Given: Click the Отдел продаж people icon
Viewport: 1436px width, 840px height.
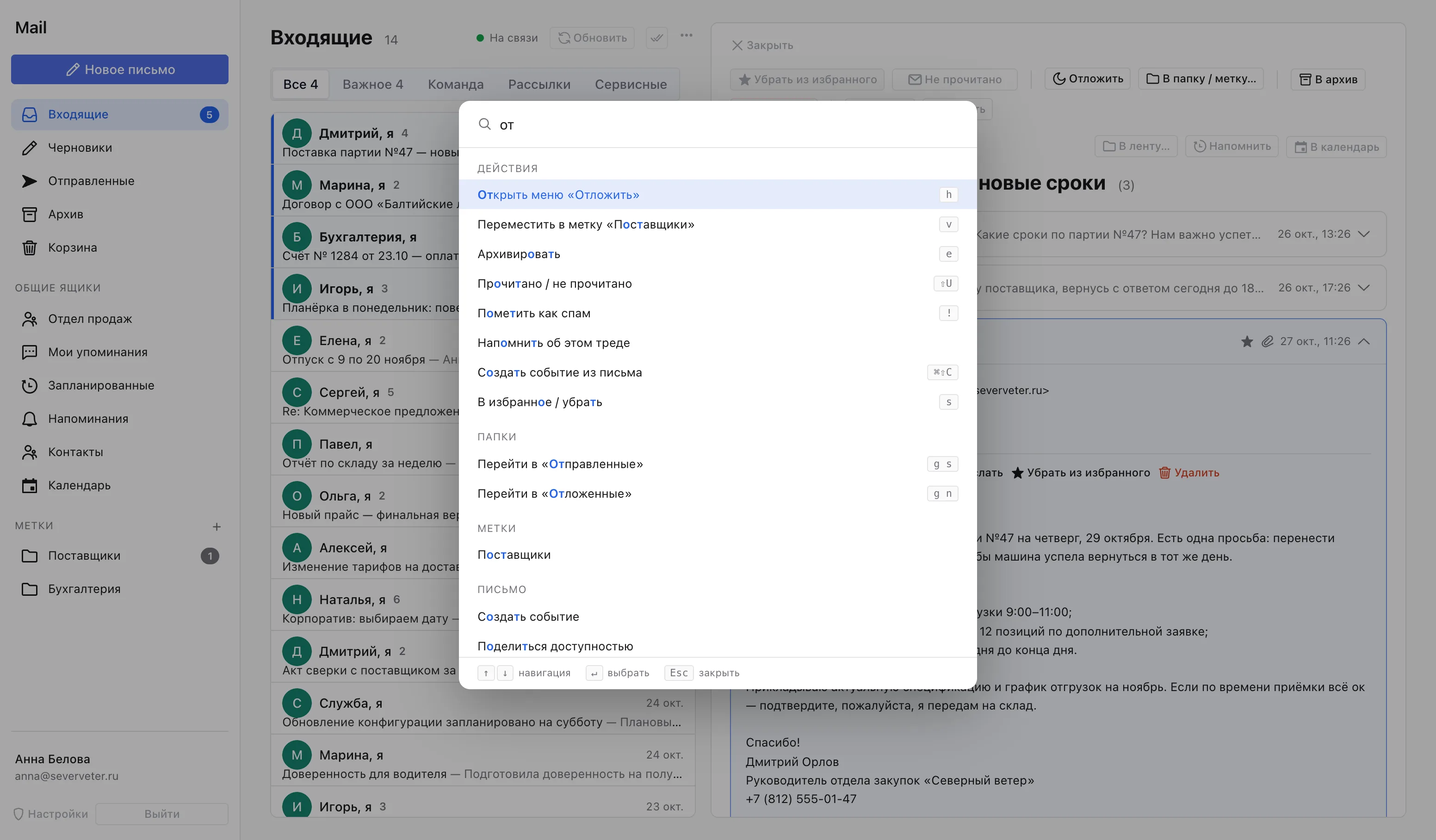Looking at the screenshot, I should pos(30,319).
